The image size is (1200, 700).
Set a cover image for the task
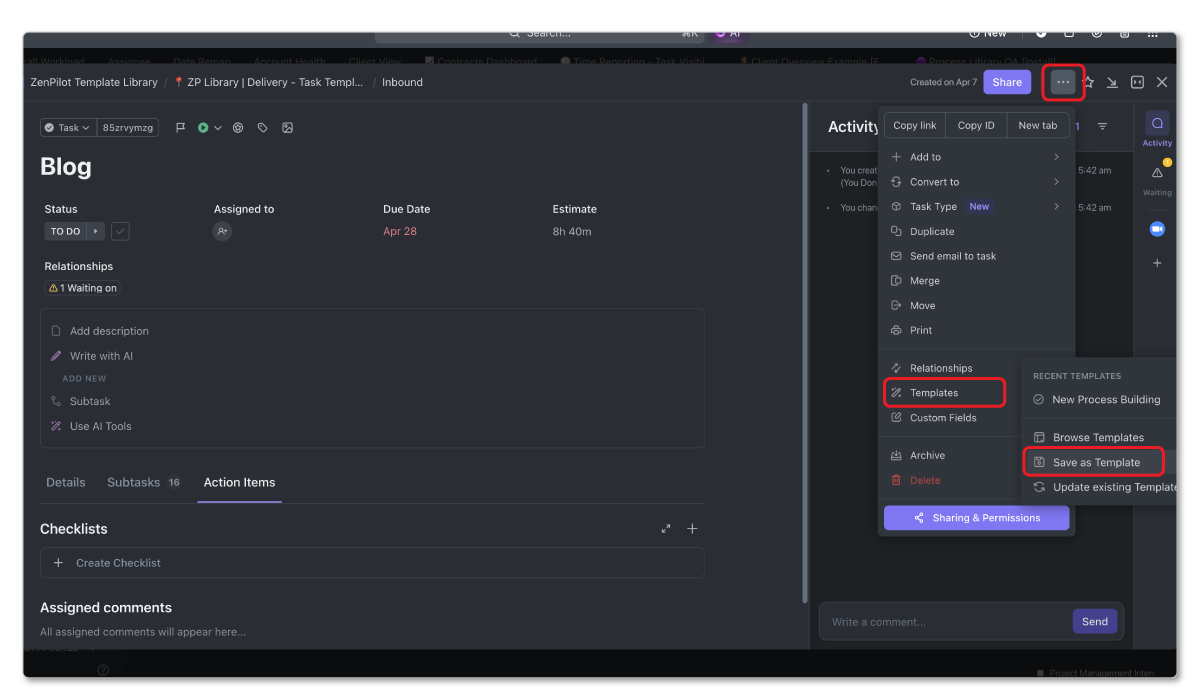[287, 127]
